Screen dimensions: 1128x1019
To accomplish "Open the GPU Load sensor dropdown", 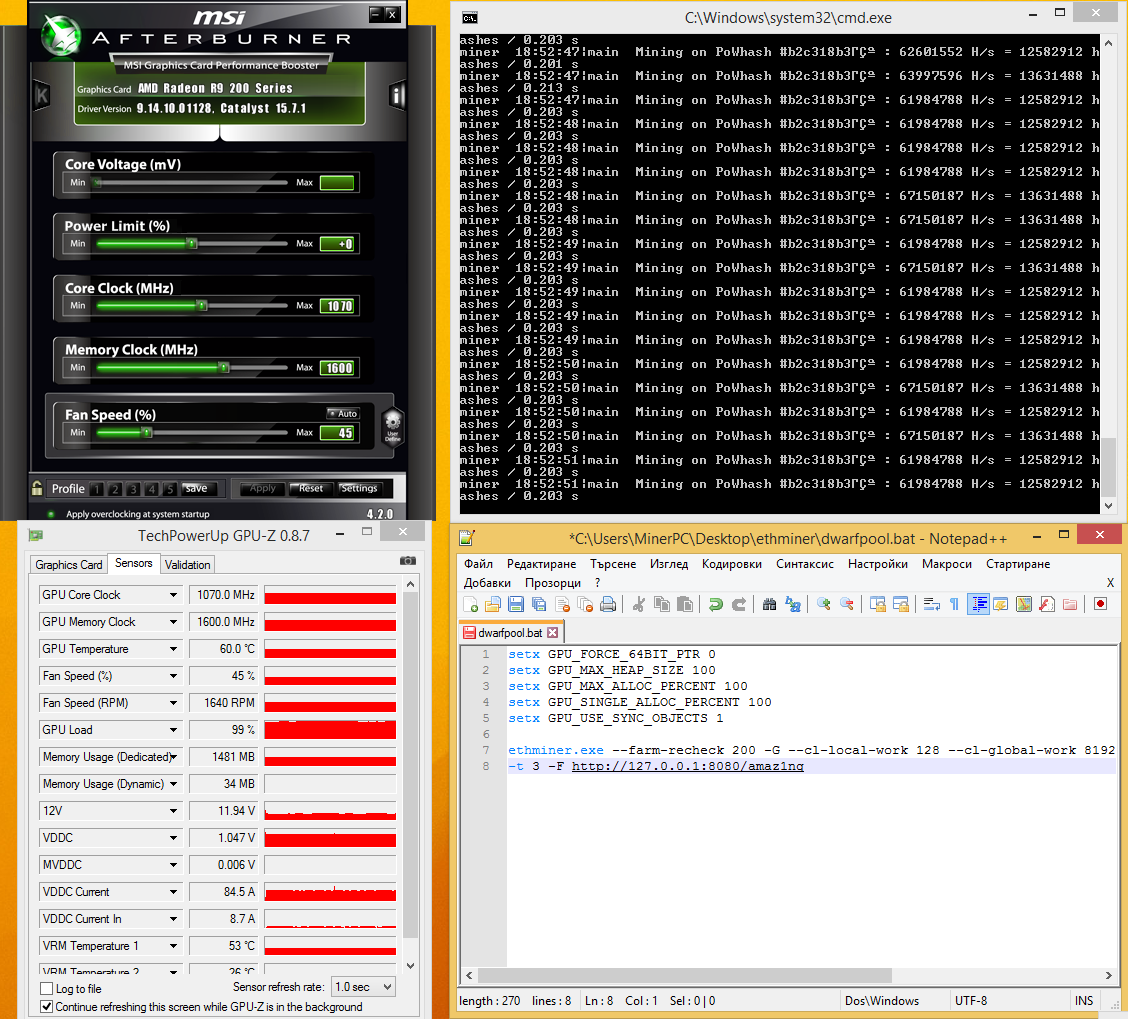I will (173, 730).
